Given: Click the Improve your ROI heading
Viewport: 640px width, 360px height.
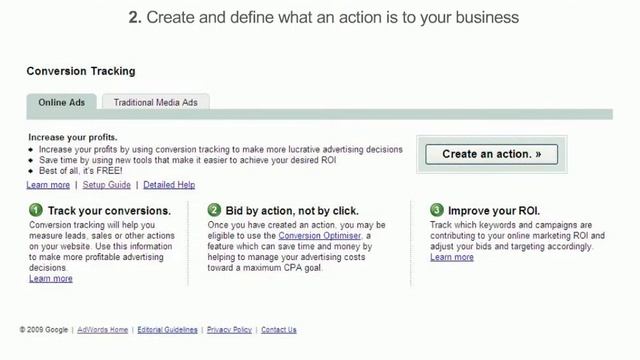Looking at the screenshot, I should point(494,211).
